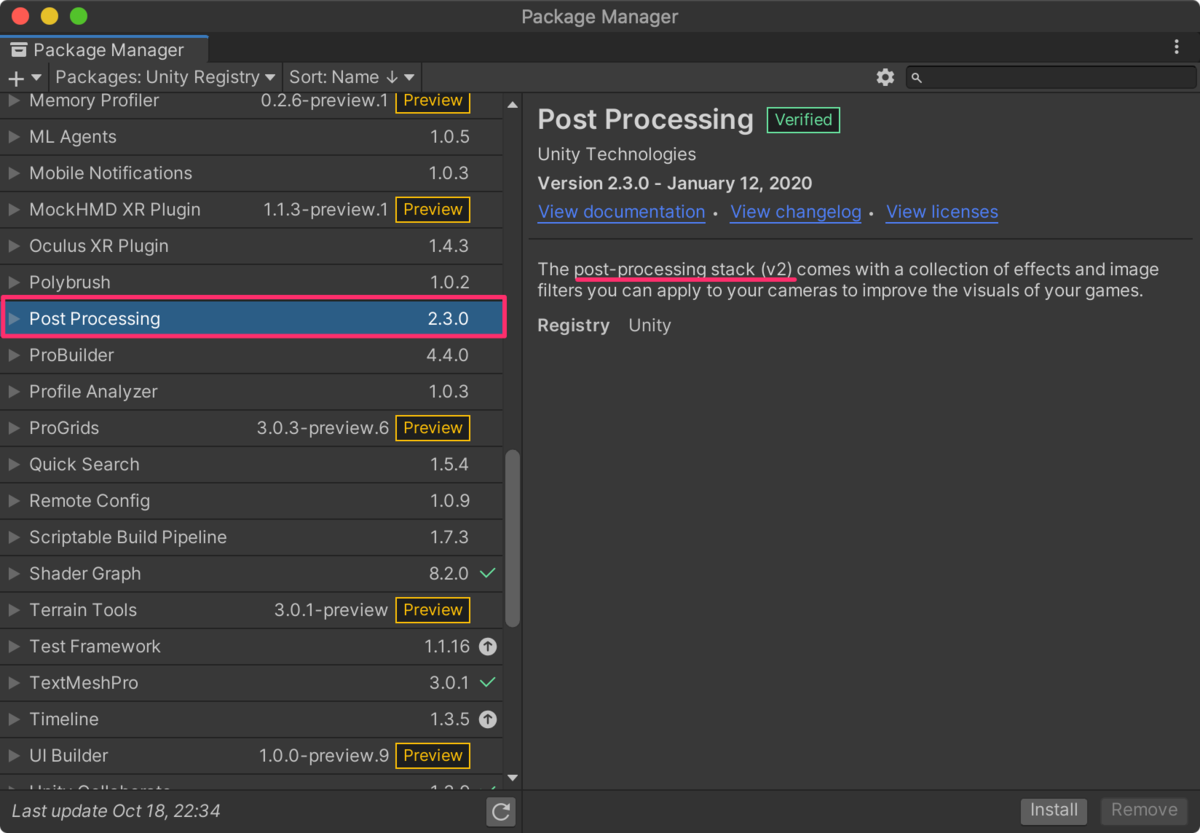Image resolution: width=1200 pixels, height=833 pixels.
Task: Click the Version 2.3.0 - January 12, 2020 text
Action: tap(675, 184)
